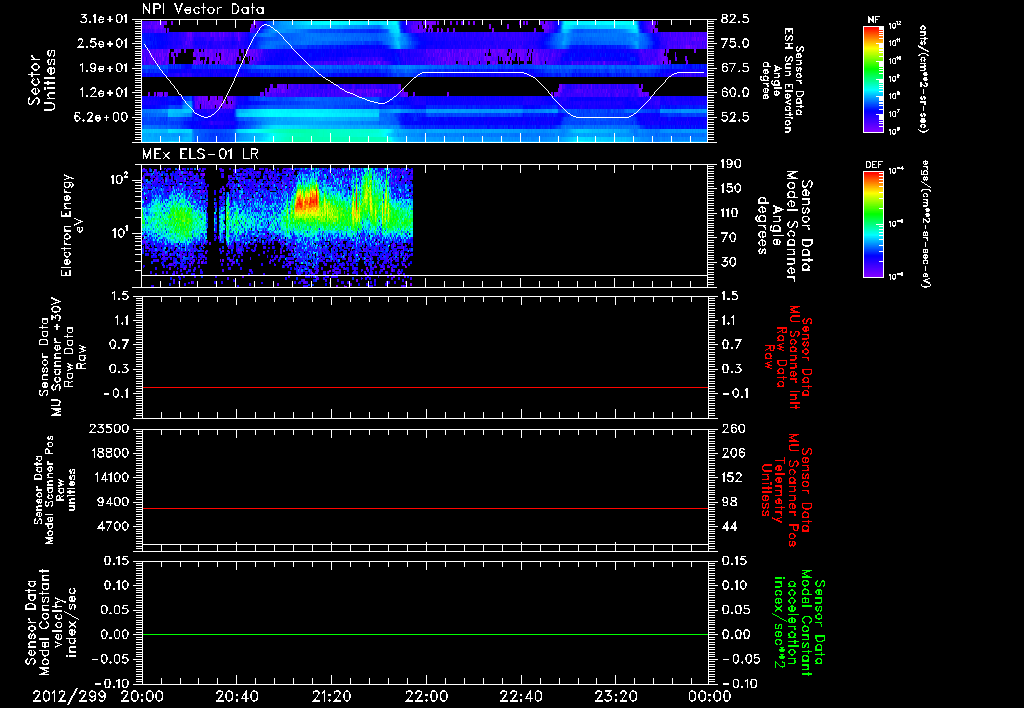Image resolution: width=1024 pixels, height=708 pixels.
Task: Click the 'ergs/(cm**2-sr-sec-eV)' unit label
Action: [x=925, y=223]
